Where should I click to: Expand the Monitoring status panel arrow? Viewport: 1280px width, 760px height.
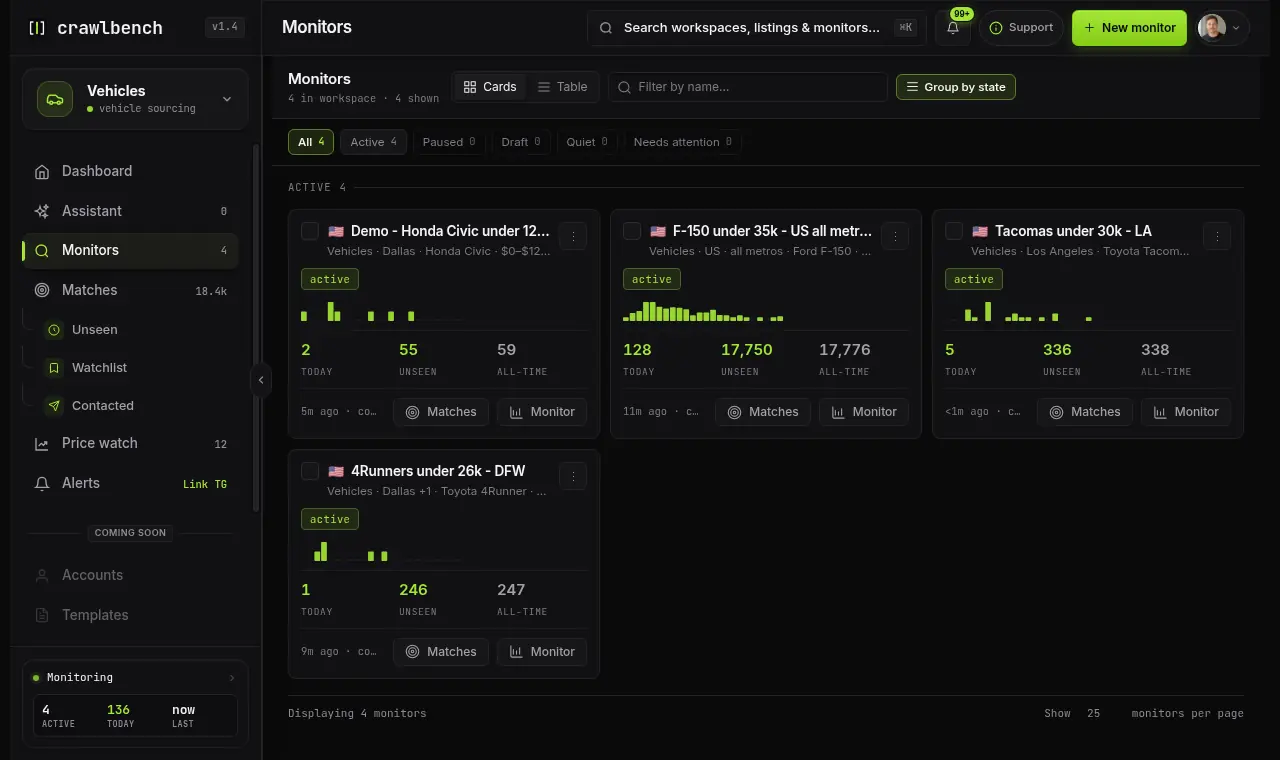click(232, 678)
